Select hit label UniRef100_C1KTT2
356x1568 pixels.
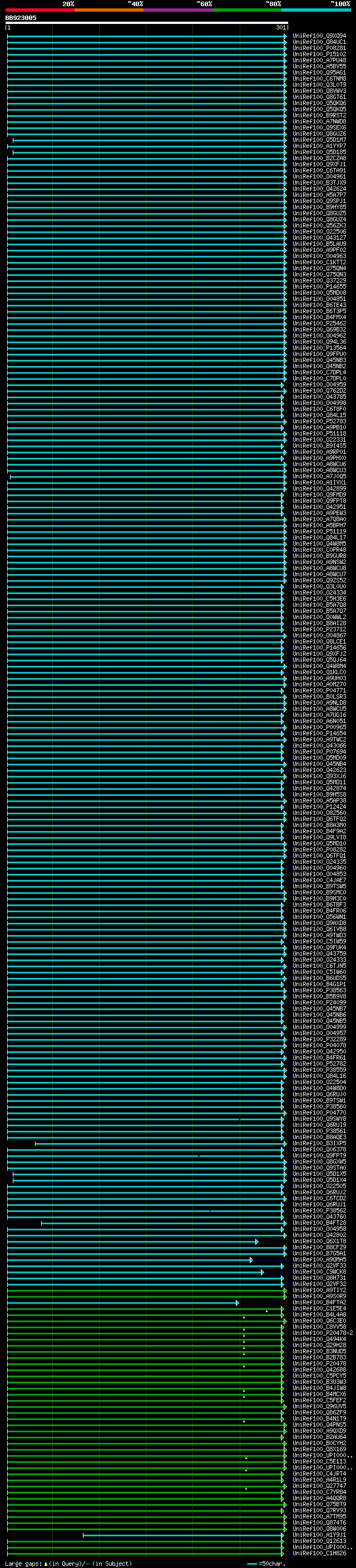319,263
